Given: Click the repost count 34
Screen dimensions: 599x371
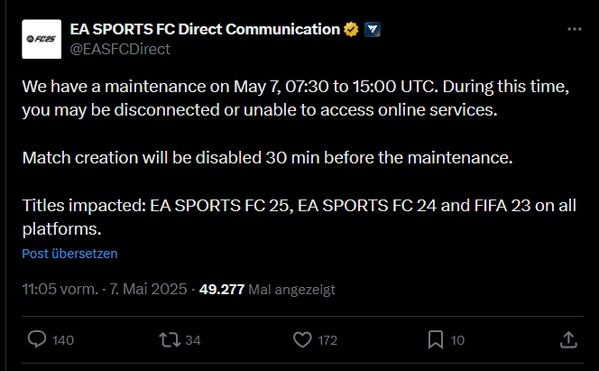Looking at the screenshot, I should point(193,340).
